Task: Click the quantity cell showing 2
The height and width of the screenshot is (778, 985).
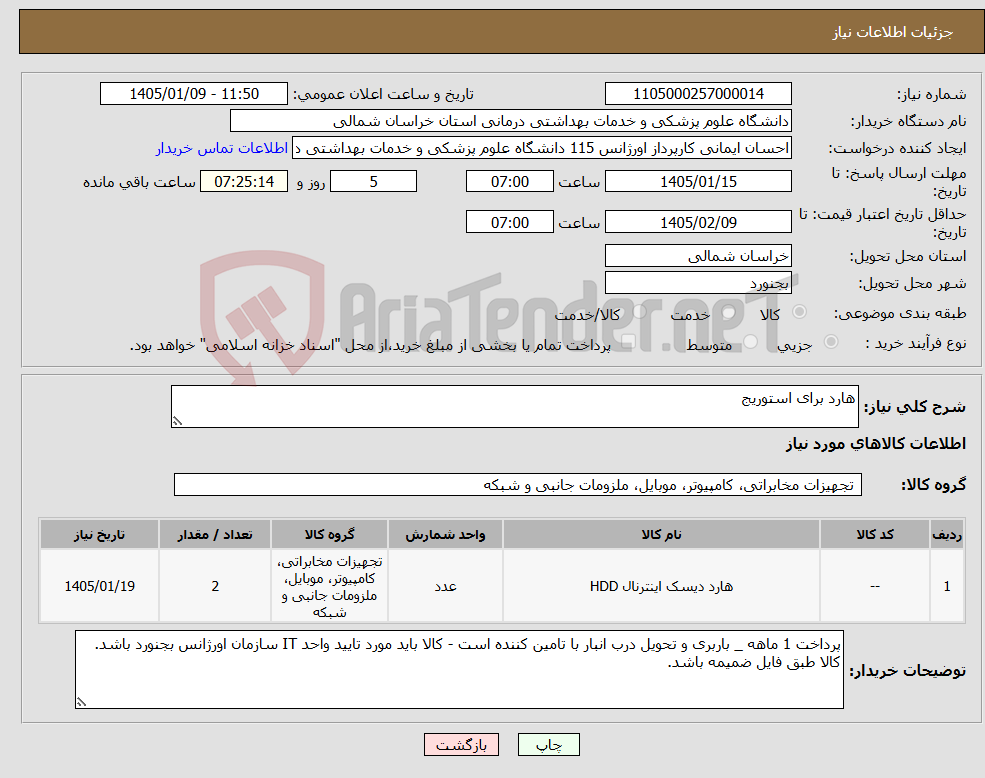Action: [215, 586]
